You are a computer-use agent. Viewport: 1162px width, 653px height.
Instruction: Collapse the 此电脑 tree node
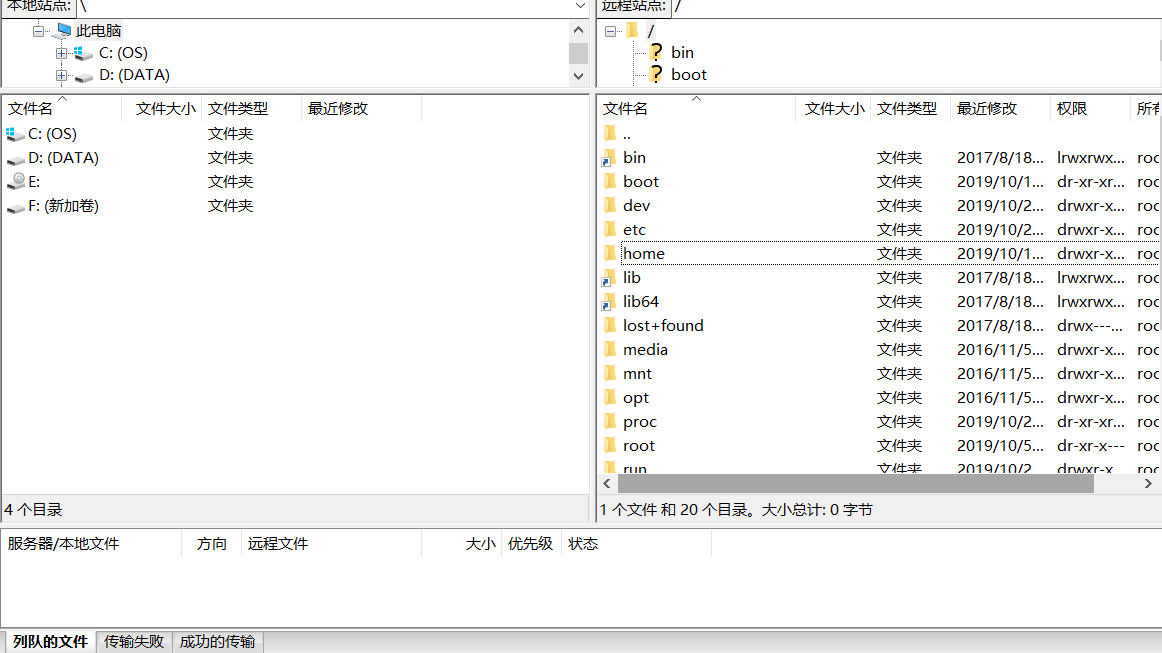coord(39,31)
